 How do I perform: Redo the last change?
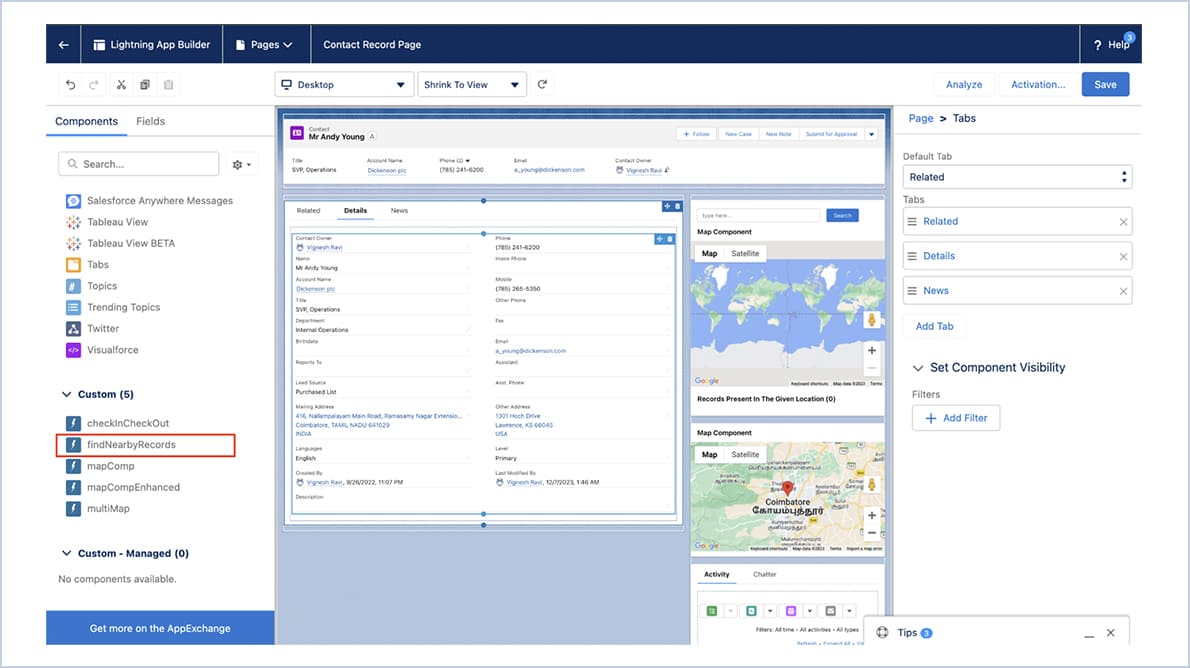tap(94, 84)
